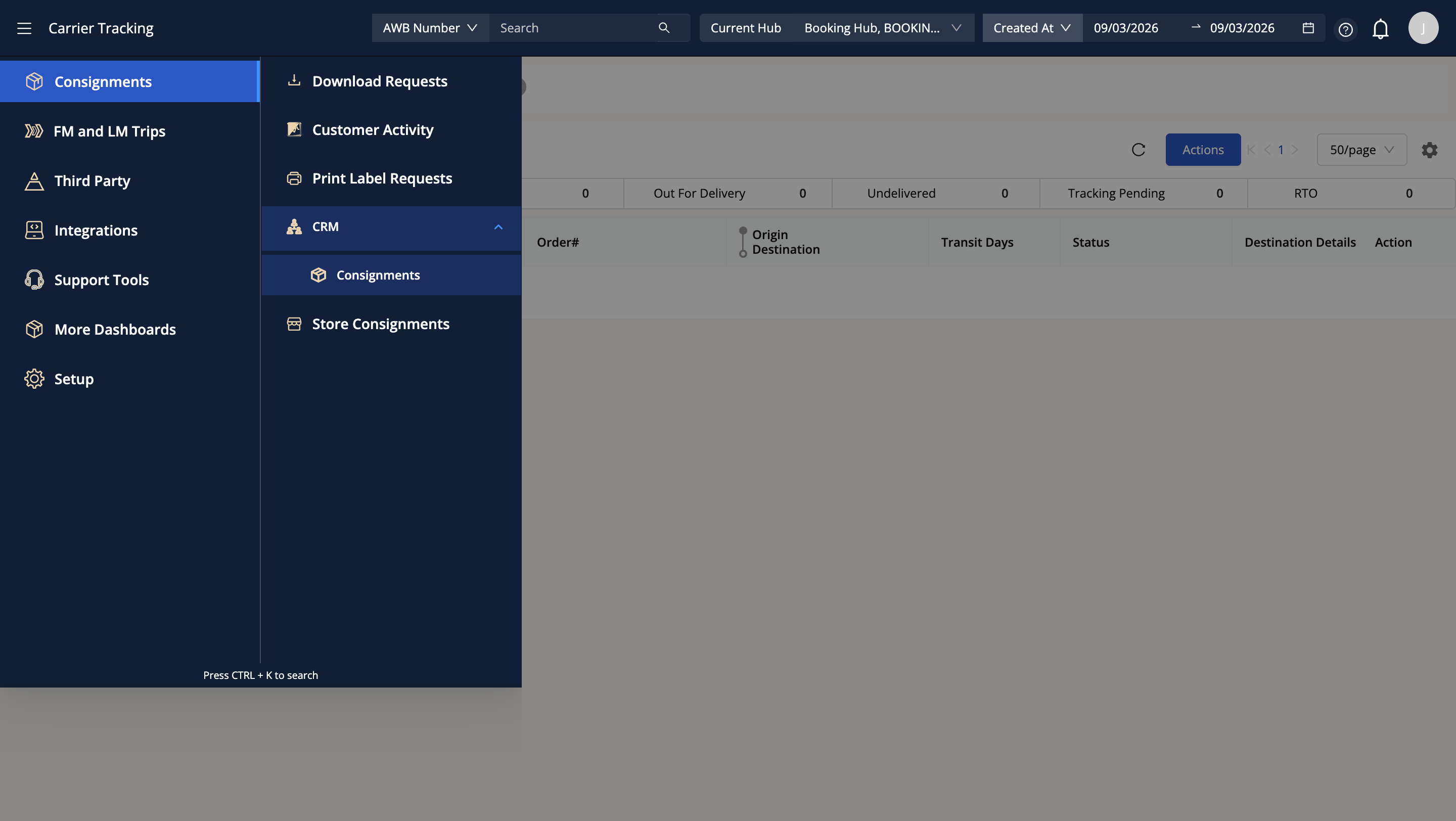The width and height of the screenshot is (1456, 821).
Task: Focus the Search input field
Action: [x=574, y=28]
